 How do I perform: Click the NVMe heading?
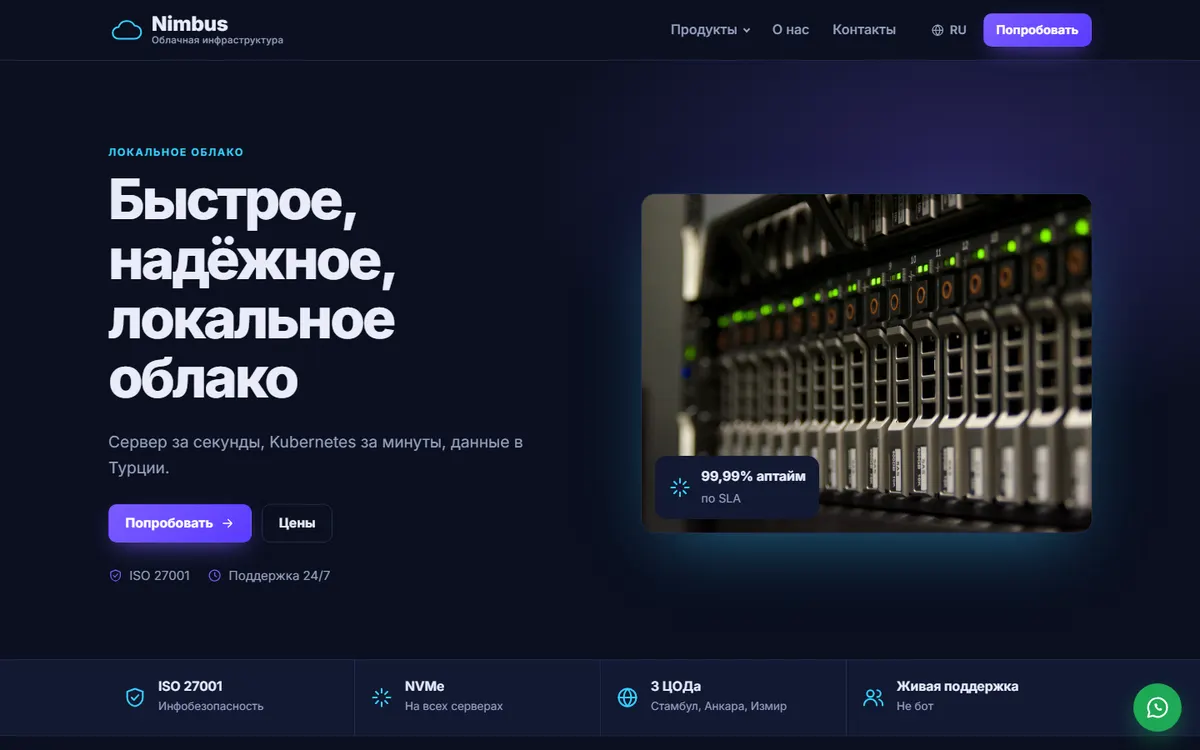pos(425,686)
